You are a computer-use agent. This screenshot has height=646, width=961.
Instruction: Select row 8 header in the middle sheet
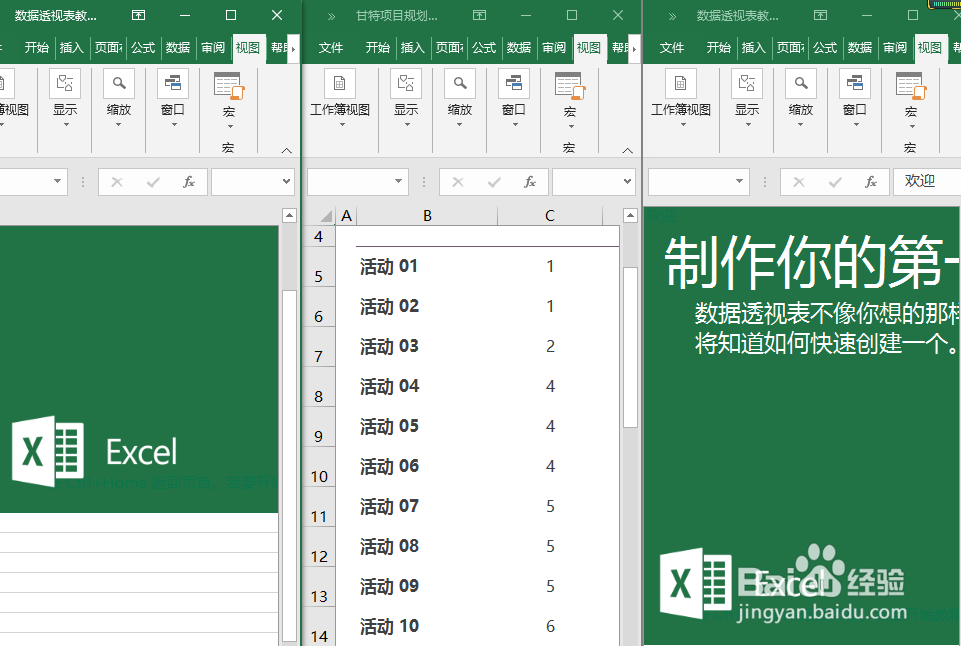pos(319,387)
